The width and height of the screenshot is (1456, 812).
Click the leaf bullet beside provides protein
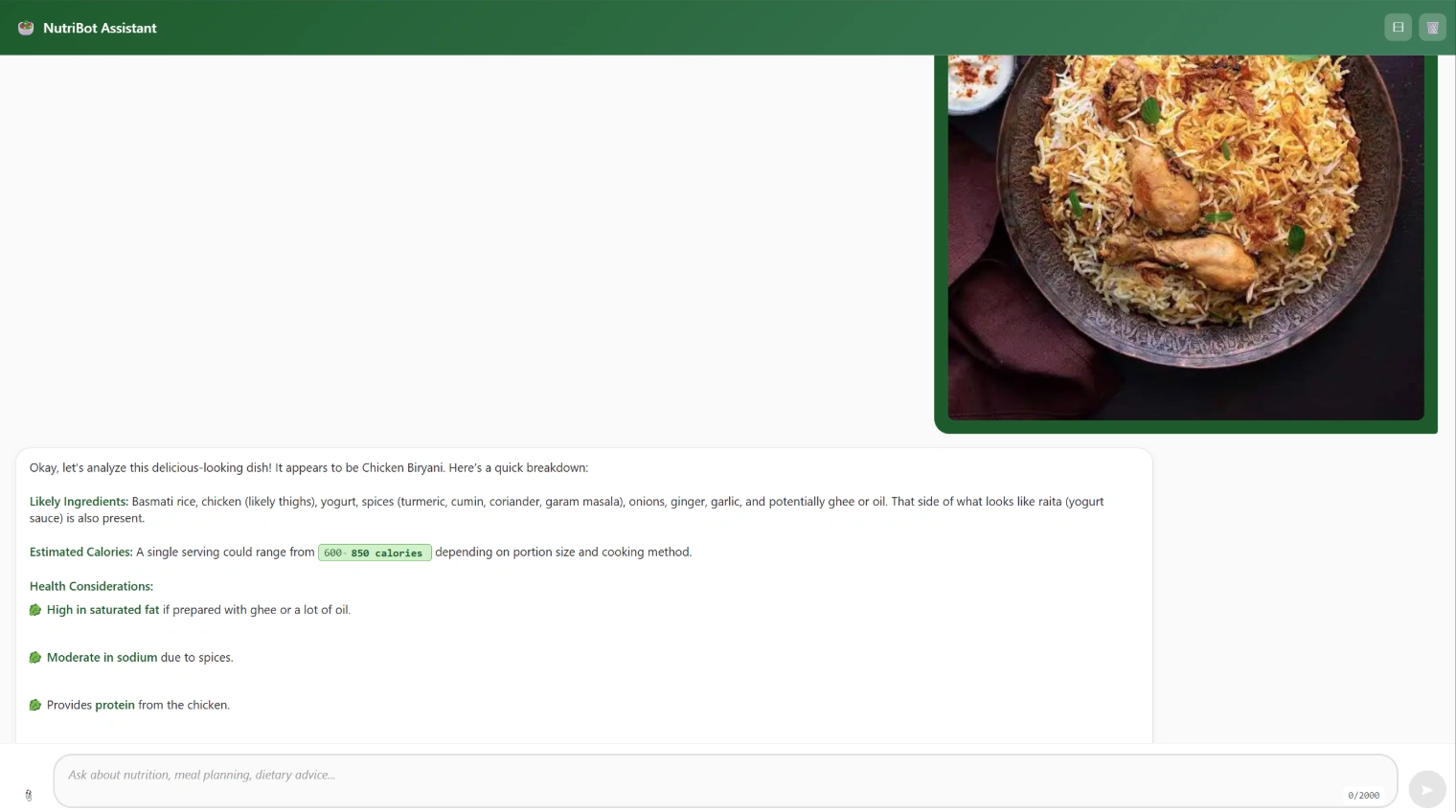(x=35, y=706)
